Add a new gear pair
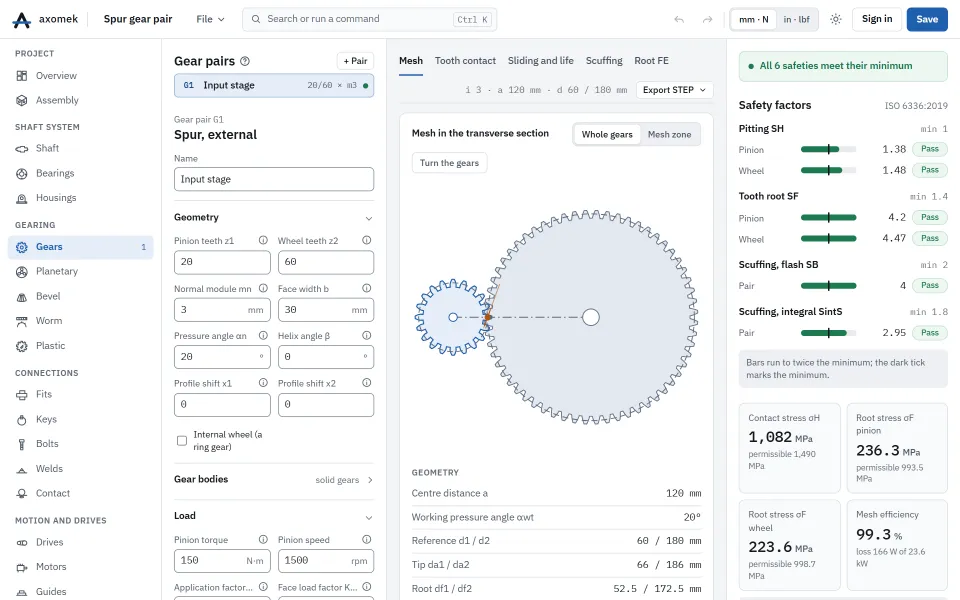 click(355, 61)
